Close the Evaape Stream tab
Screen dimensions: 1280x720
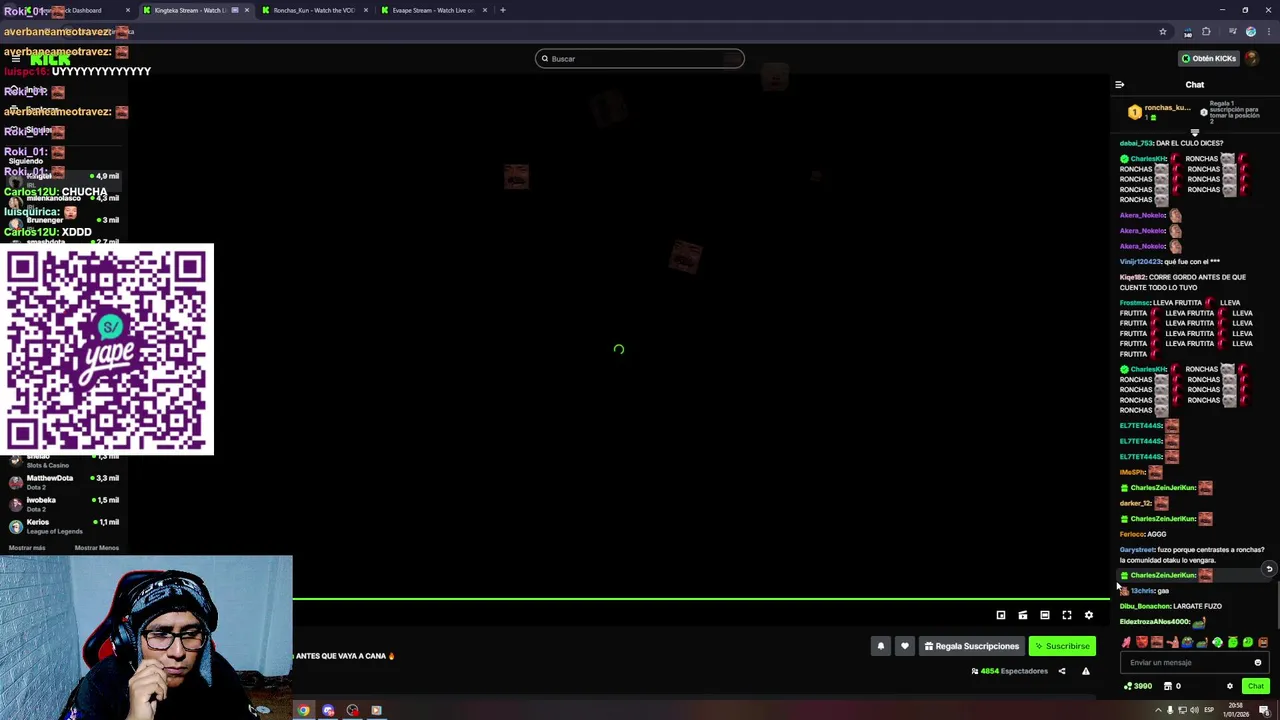point(485,10)
